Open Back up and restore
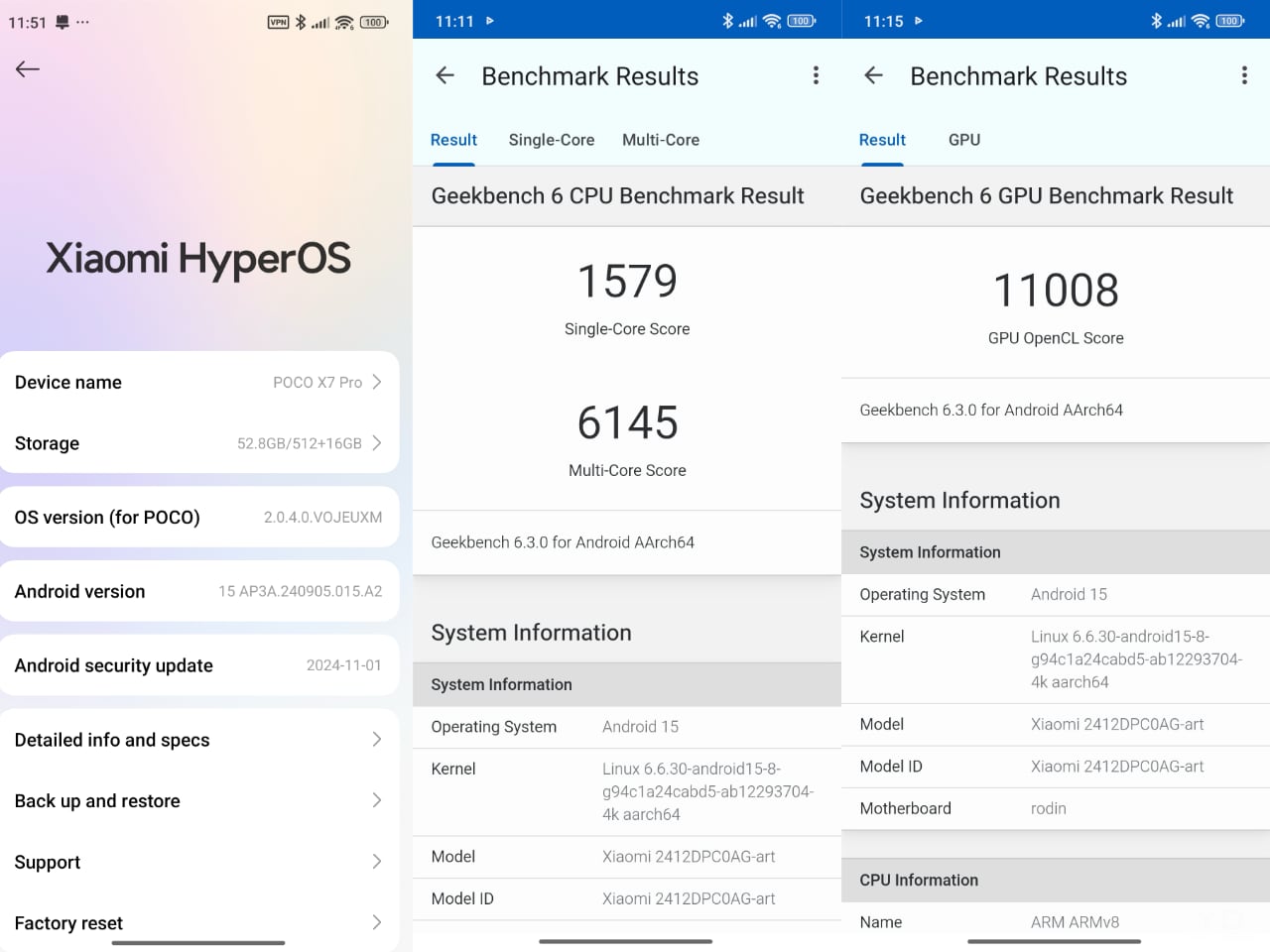Viewport: 1270px width, 952px height. tap(198, 801)
